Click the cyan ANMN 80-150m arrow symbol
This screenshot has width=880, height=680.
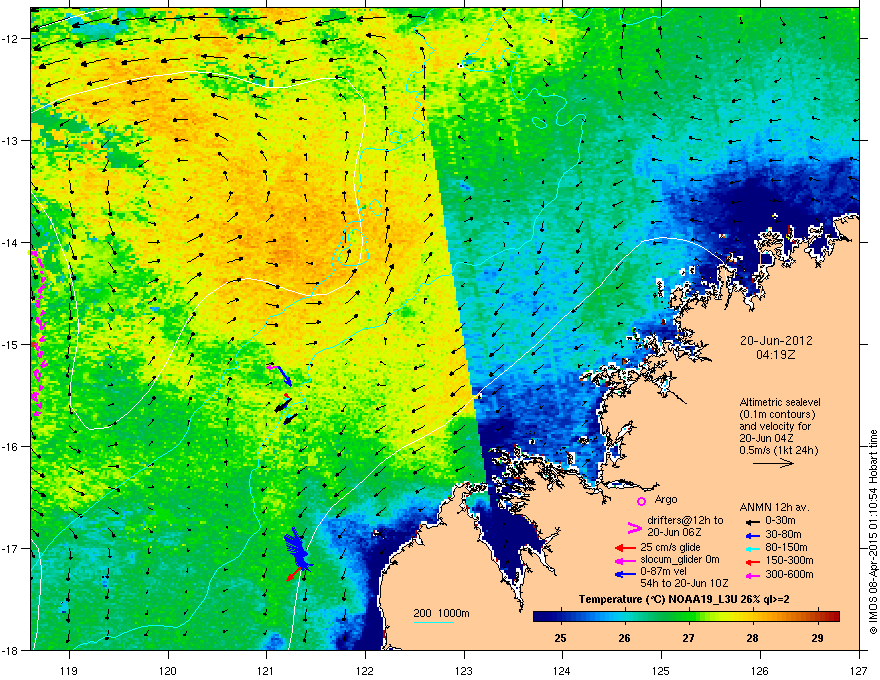pos(751,548)
